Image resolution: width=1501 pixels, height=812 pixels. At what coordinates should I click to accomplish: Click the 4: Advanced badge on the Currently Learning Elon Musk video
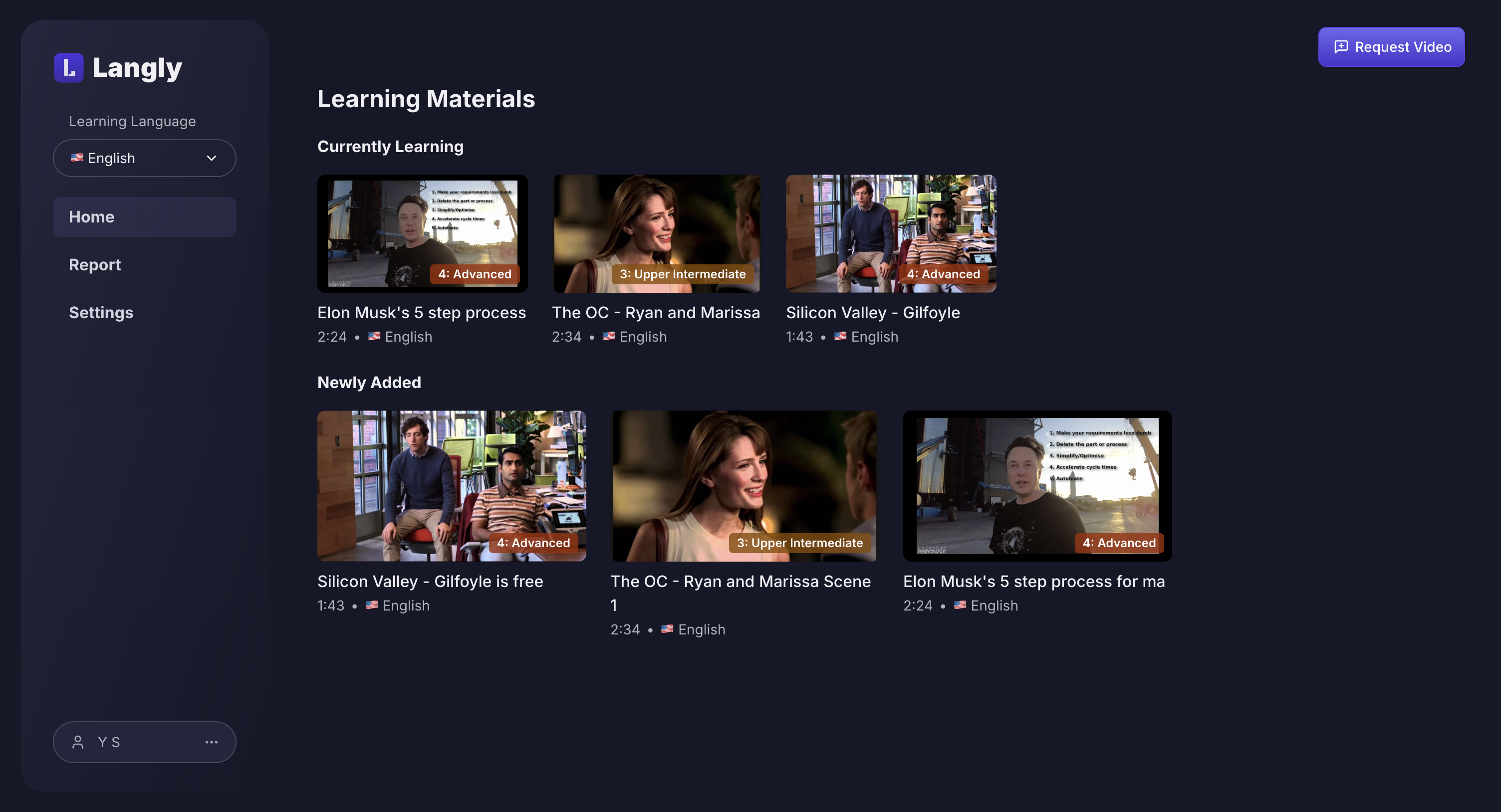[x=475, y=274]
